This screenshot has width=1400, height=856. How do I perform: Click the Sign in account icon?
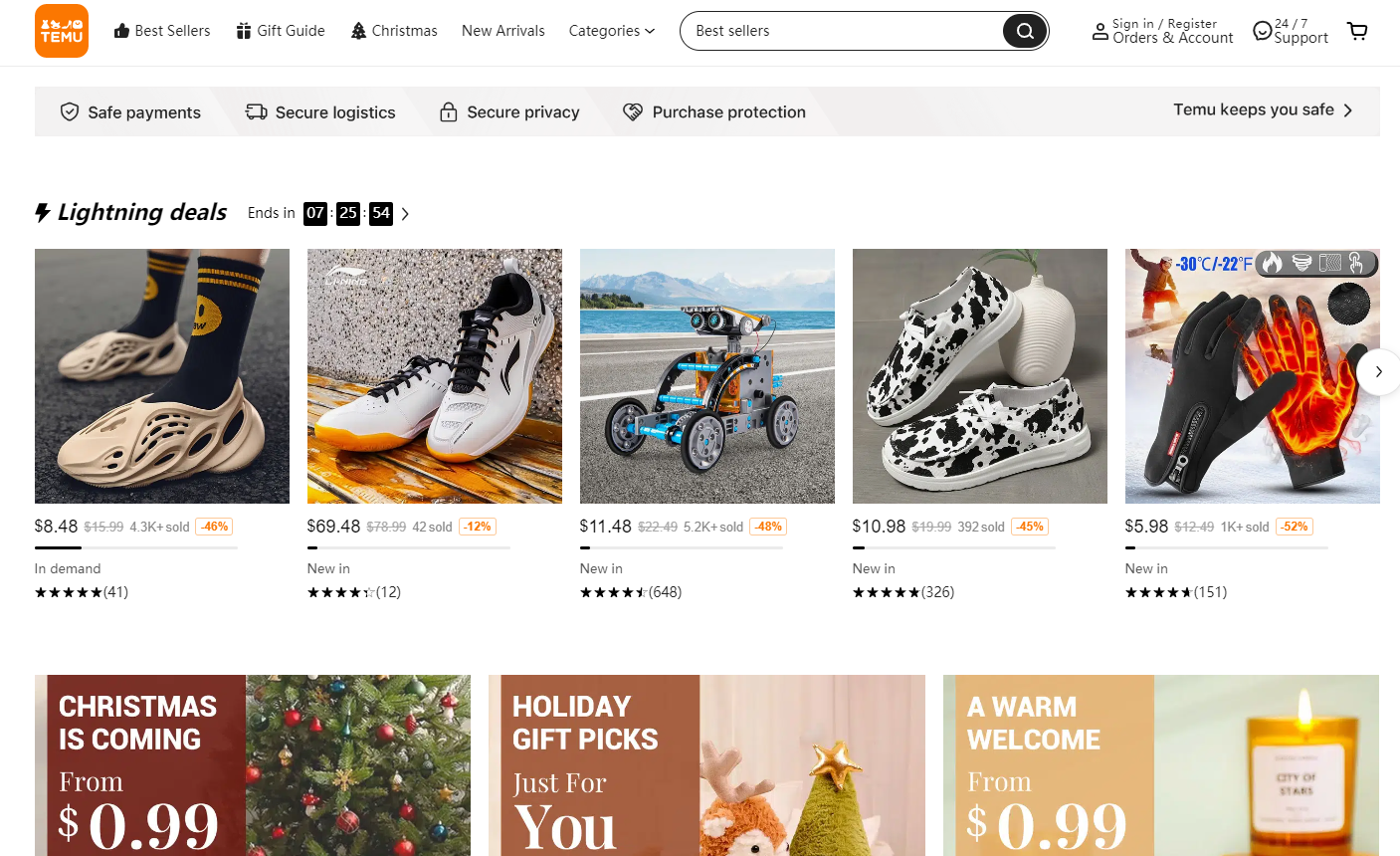pos(1100,31)
